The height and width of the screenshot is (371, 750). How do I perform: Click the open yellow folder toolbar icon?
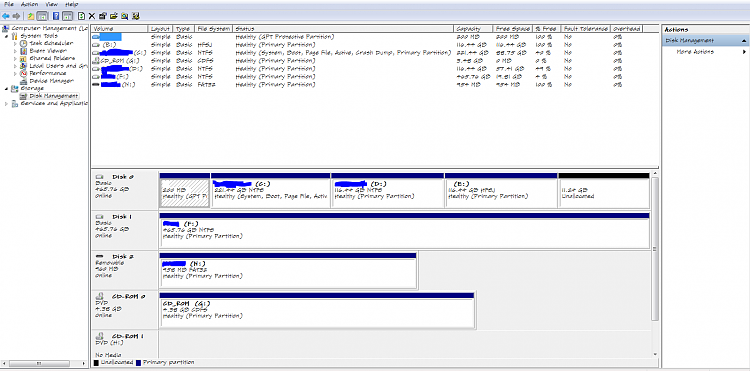(114, 16)
